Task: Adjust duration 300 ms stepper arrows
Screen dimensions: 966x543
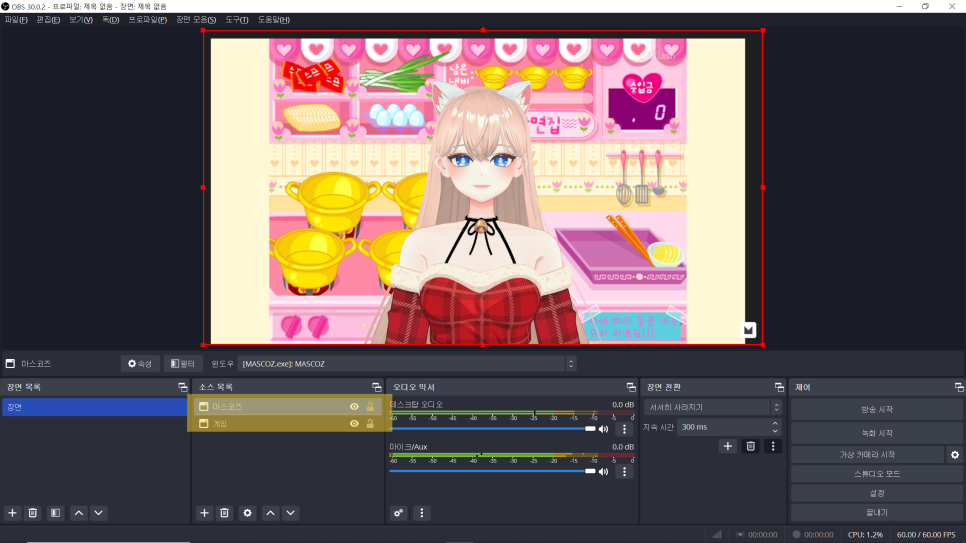Action: [x=775, y=427]
